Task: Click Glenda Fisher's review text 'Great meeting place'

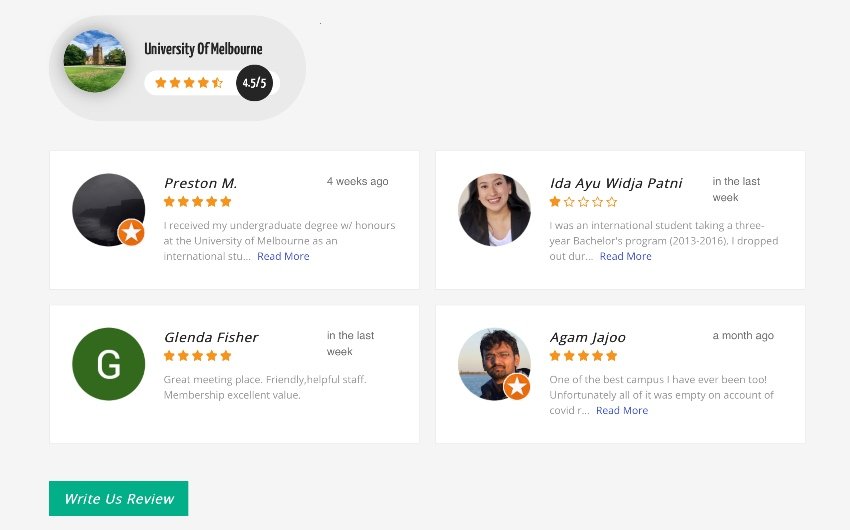Action: (x=265, y=387)
